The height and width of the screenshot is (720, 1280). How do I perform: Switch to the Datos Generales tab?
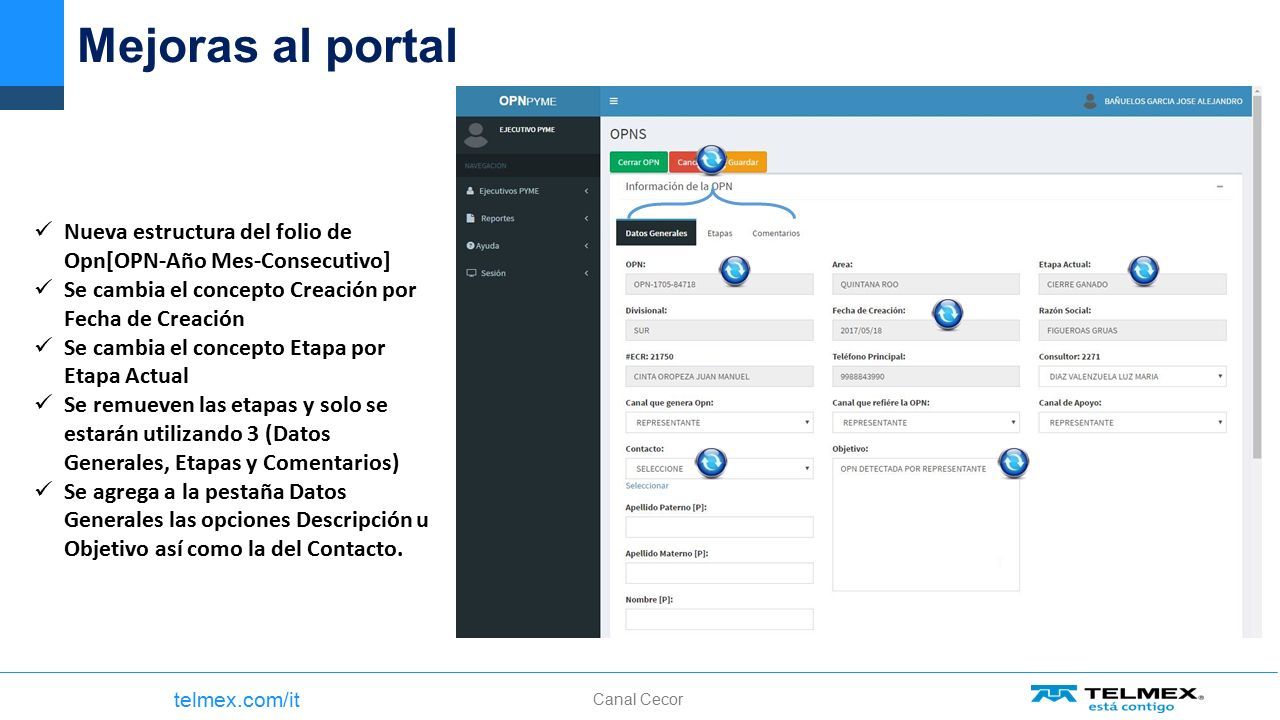click(x=656, y=233)
